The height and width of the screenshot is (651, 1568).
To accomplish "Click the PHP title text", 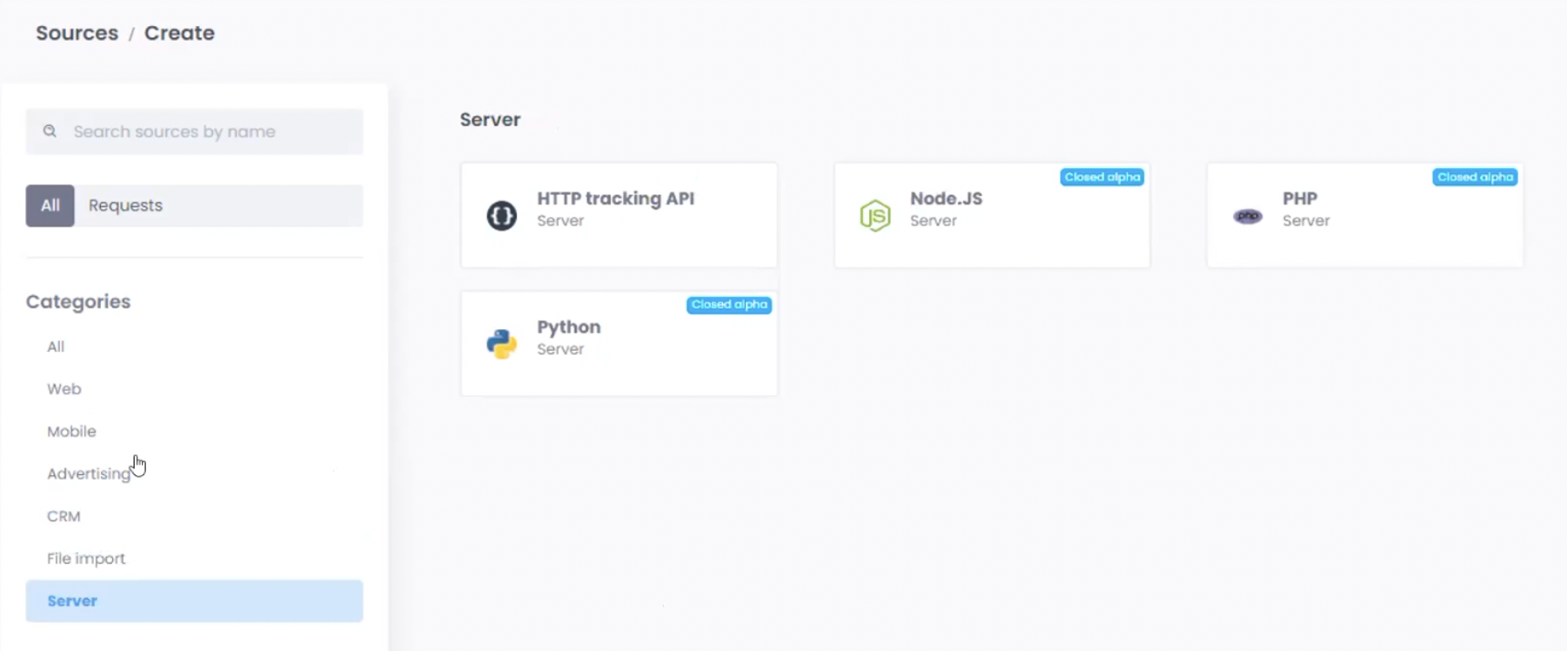I will (1300, 198).
